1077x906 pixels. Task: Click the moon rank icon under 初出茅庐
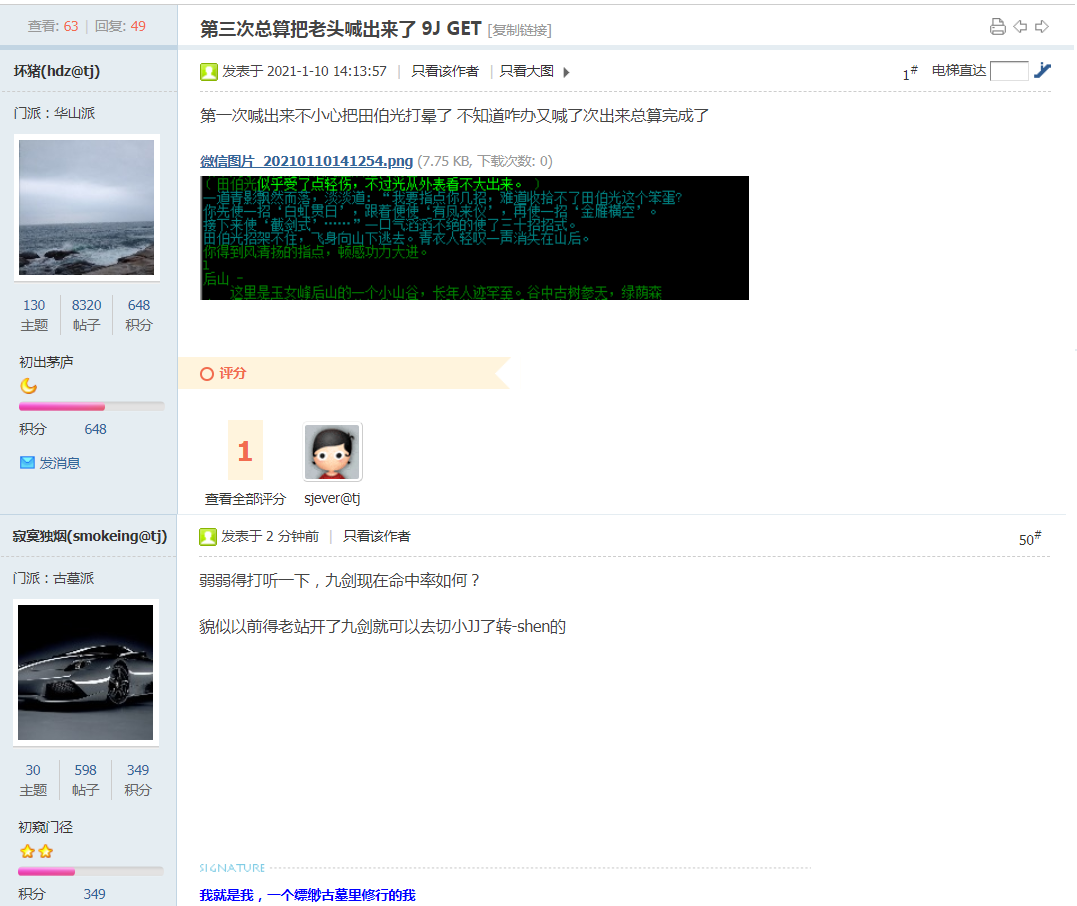point(28,386)
